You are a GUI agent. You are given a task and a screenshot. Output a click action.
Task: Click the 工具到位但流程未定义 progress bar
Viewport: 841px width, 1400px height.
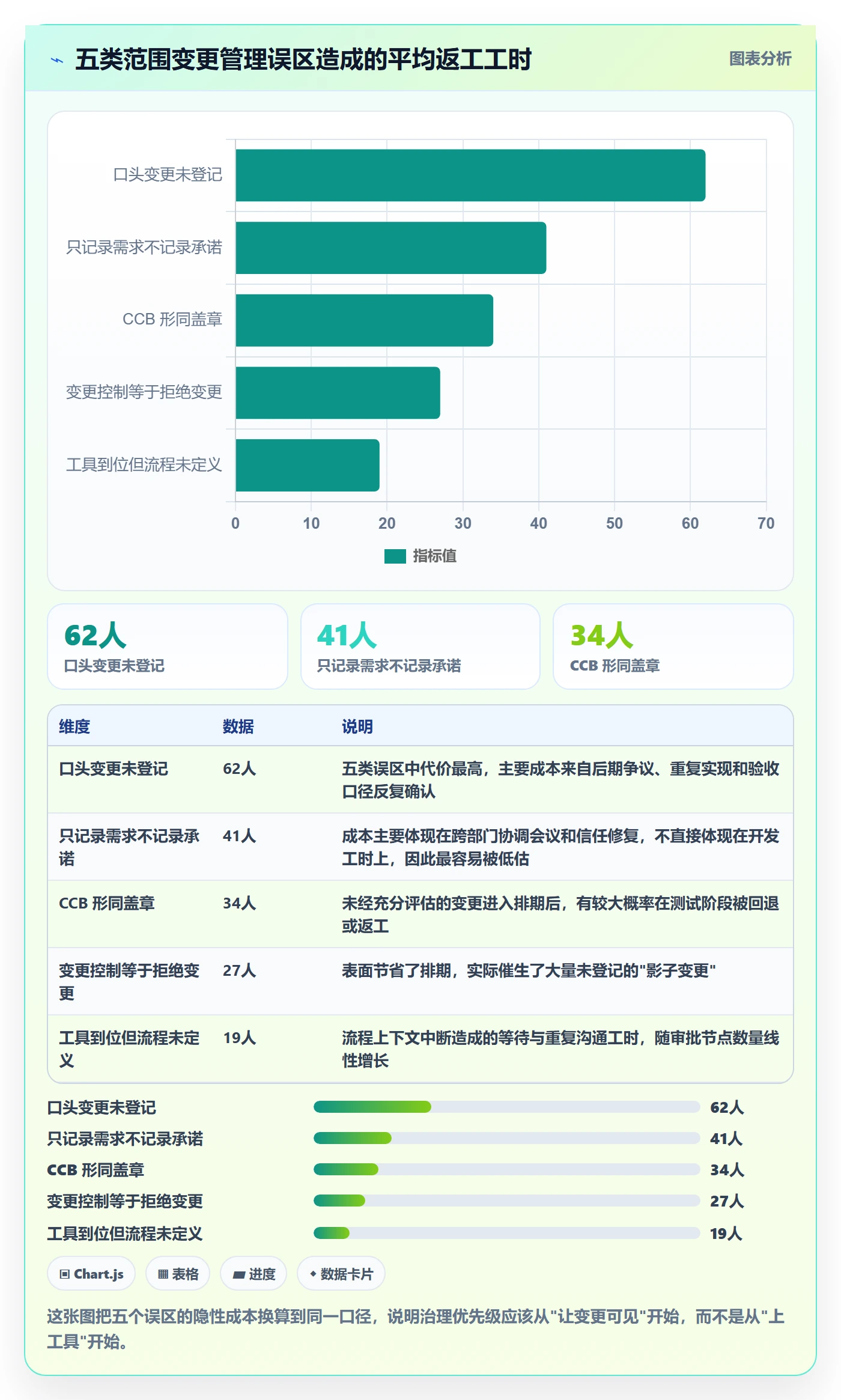(x=507, y=1233)
